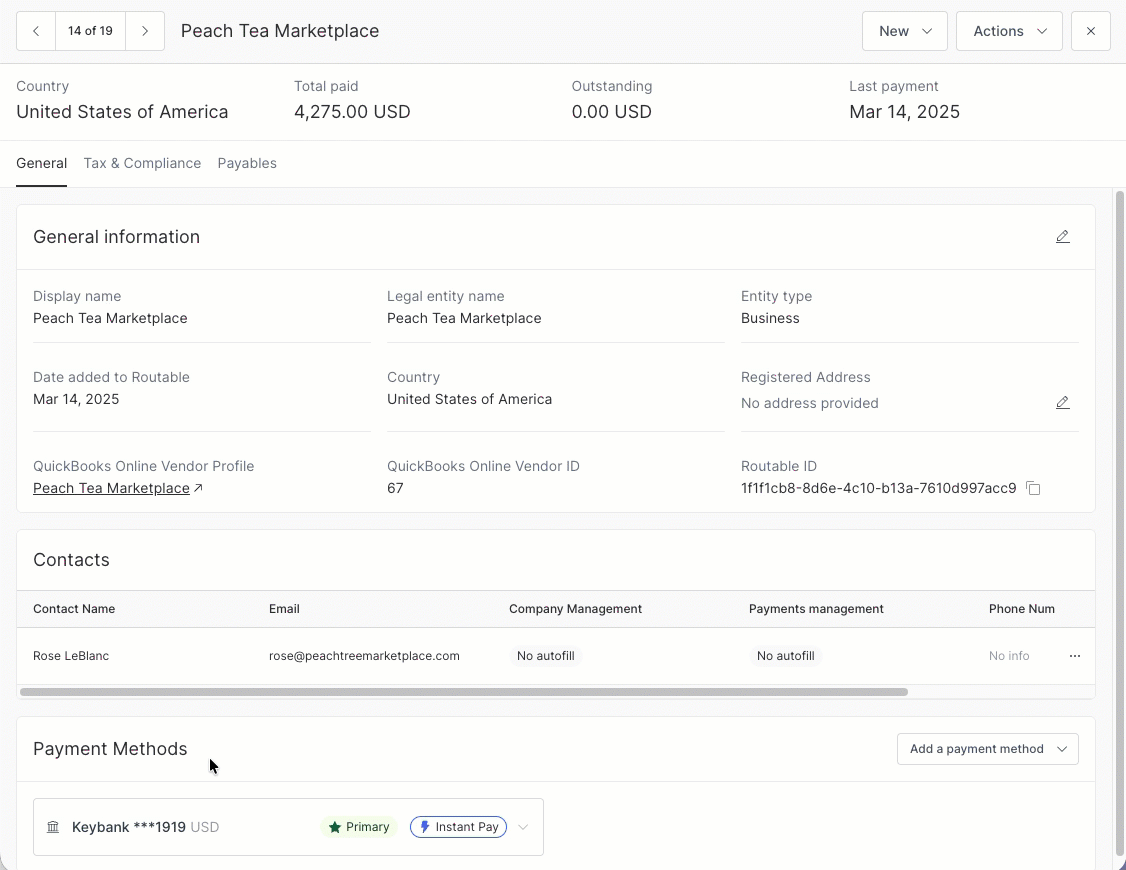Click the Contact Name column header
This screenshot has width=1126, height=870.
pyautogui.click(x=74, y=609)
